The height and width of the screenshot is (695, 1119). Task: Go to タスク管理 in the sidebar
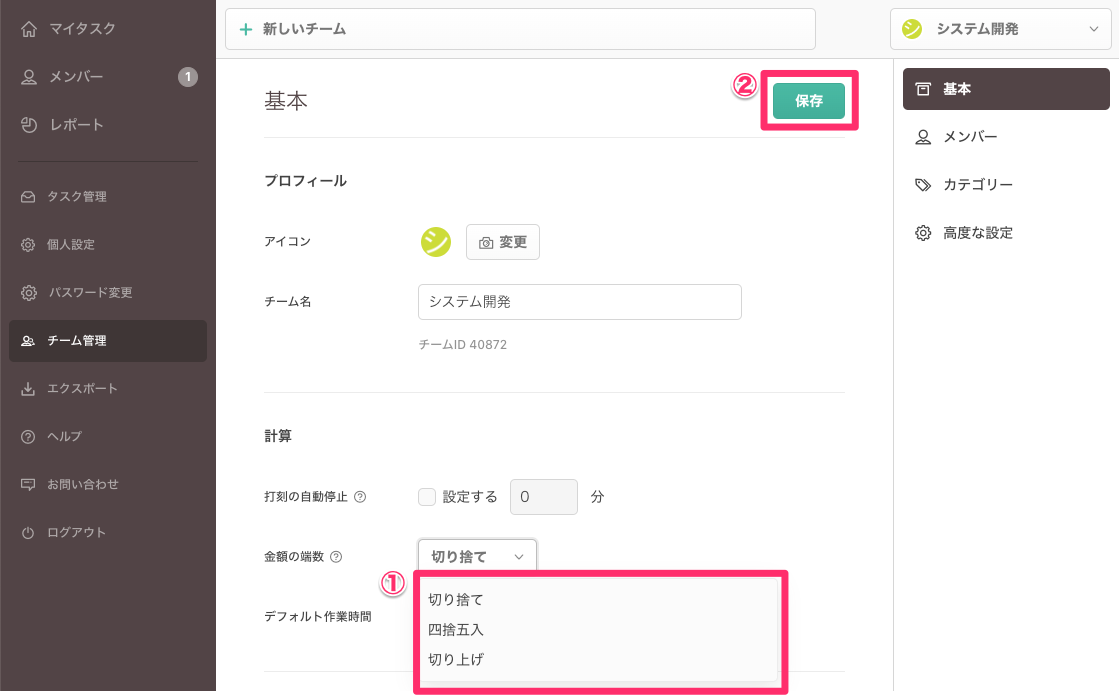77,197
